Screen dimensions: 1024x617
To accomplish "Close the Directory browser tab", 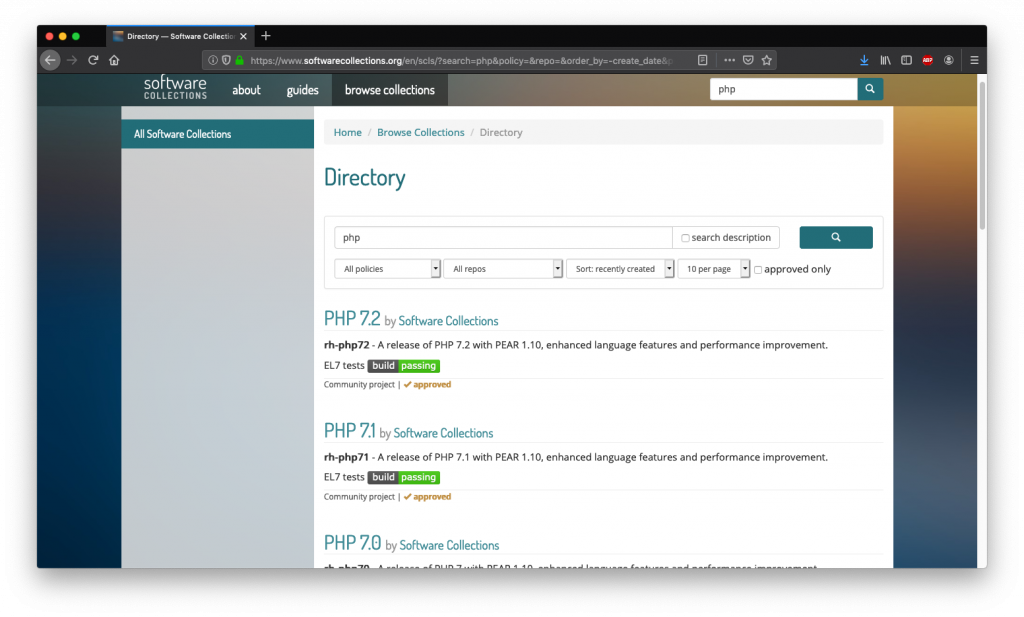I will click(x=244, y=37).
